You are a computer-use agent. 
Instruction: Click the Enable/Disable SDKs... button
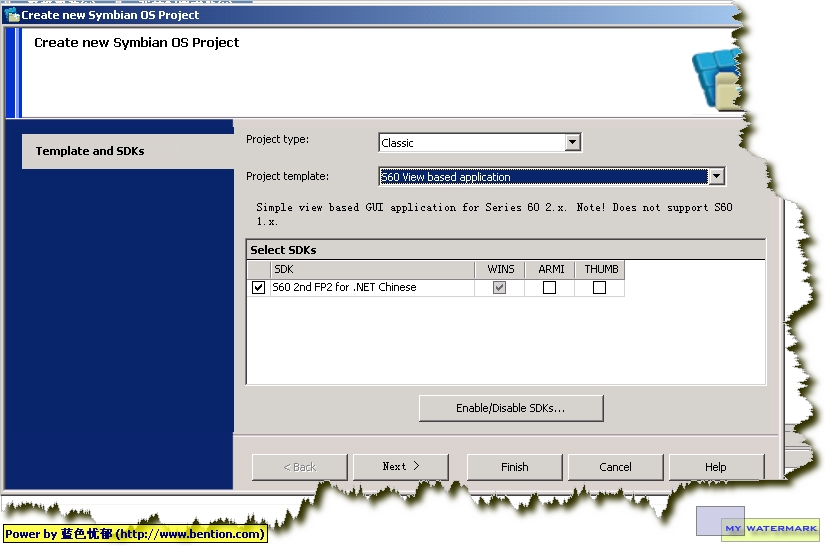[511, 408]
